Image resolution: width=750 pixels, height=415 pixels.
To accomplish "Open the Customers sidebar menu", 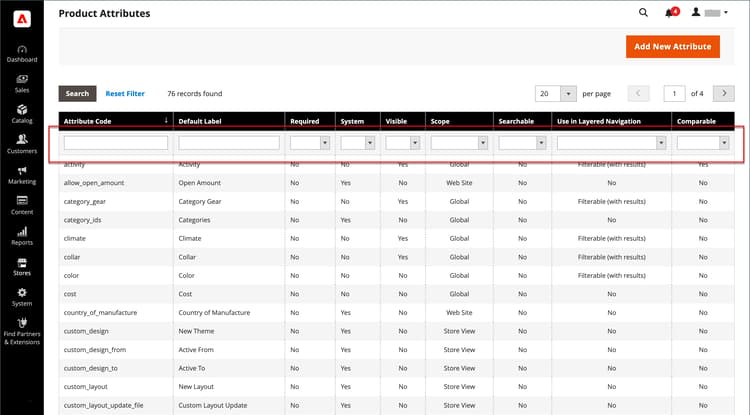I will (22, 145).
